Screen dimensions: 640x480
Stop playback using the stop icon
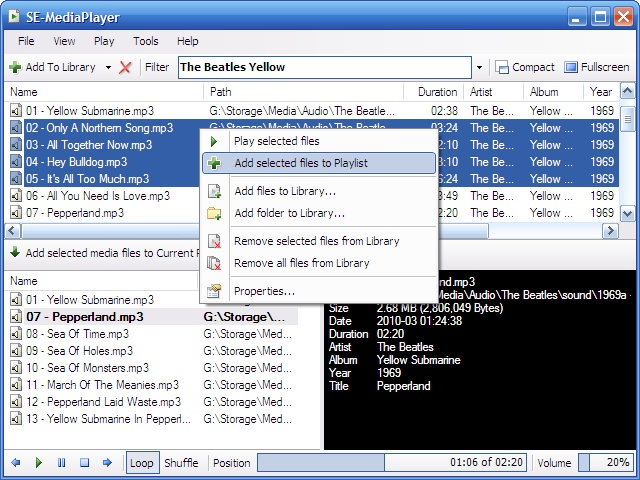point(85,463)
